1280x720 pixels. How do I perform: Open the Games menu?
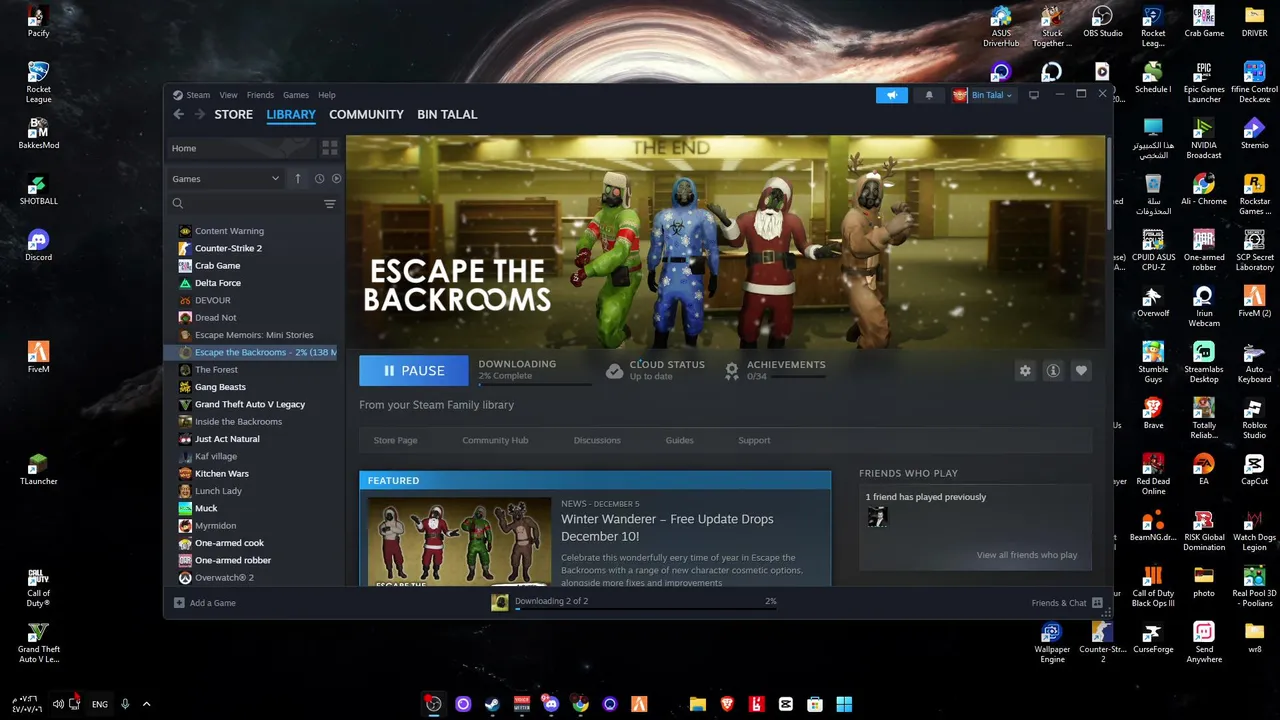click(295, 95)
